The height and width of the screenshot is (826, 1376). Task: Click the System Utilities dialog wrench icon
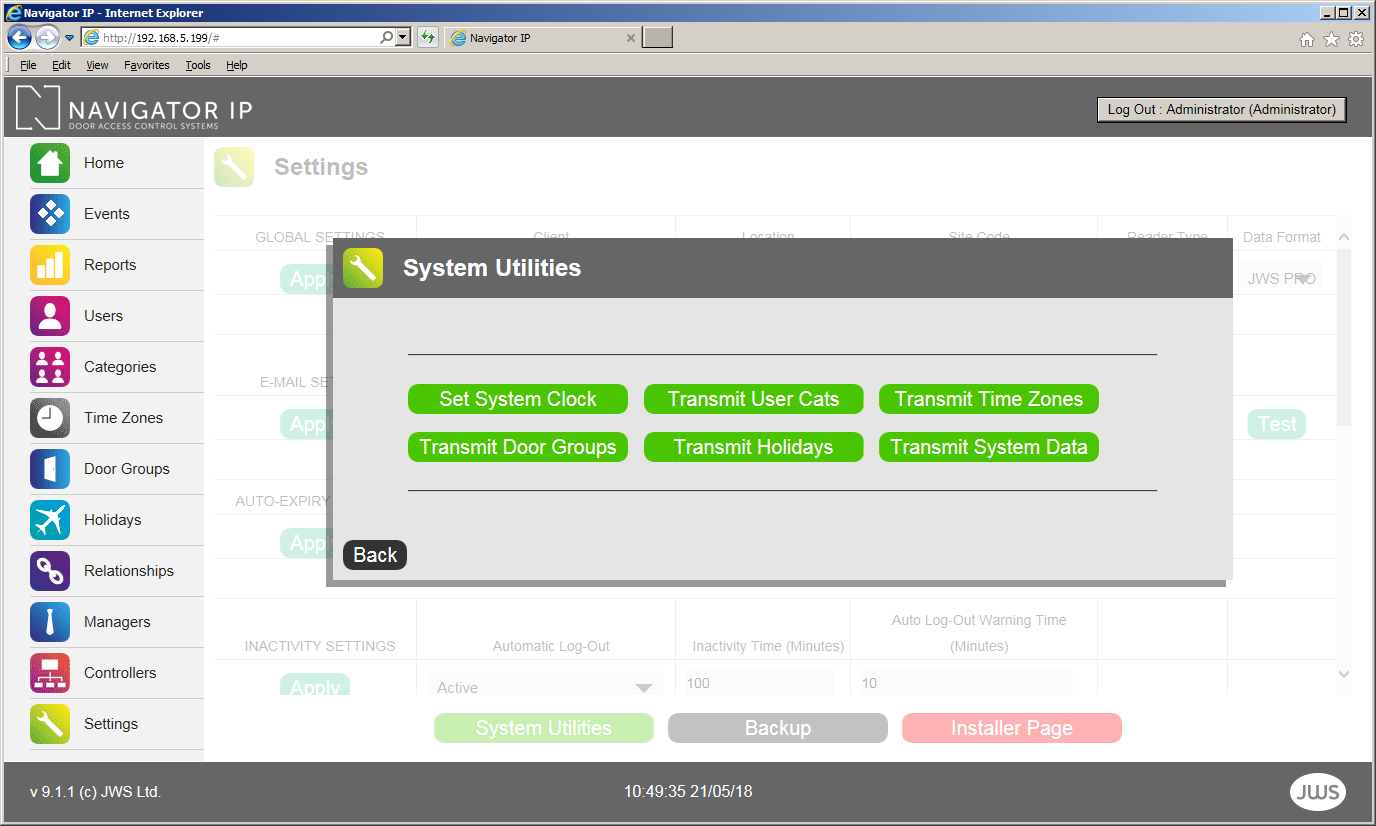point(363,268)
